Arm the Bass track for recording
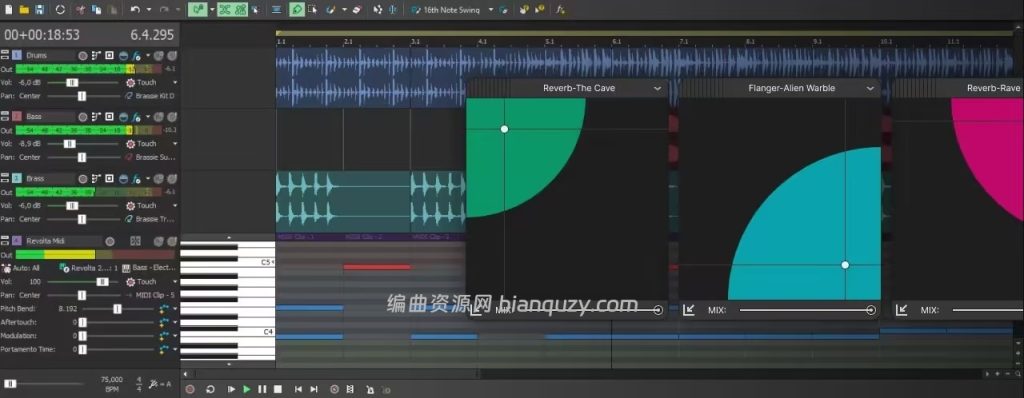 tap(83, 117)
